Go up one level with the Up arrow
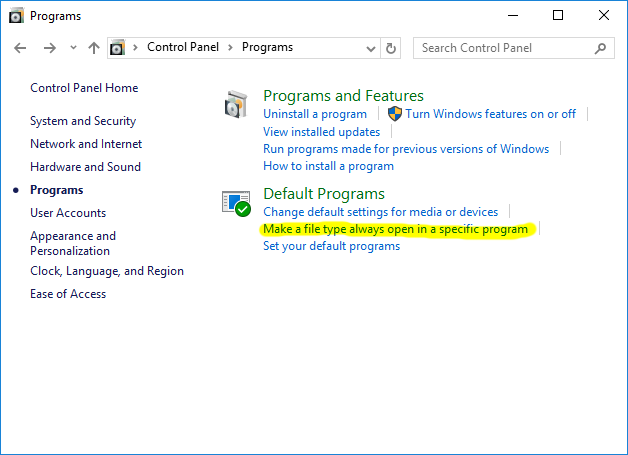 [94, 48]
